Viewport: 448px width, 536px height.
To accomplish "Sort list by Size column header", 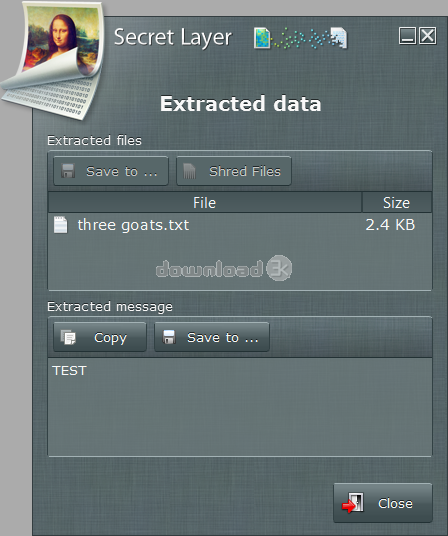I will (x=397, y=203).
